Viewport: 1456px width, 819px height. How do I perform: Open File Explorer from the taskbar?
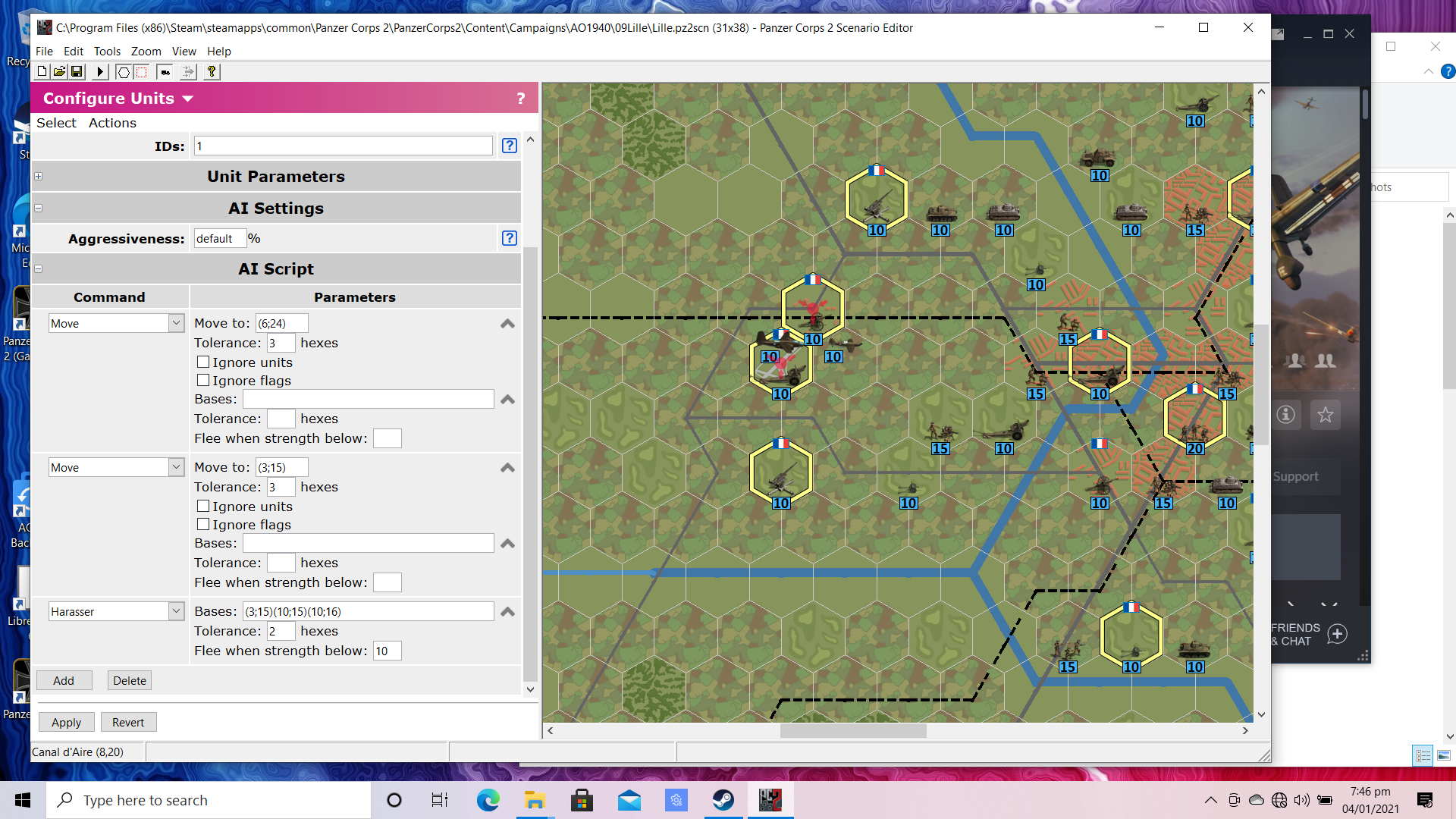click(x=535, y=800)
